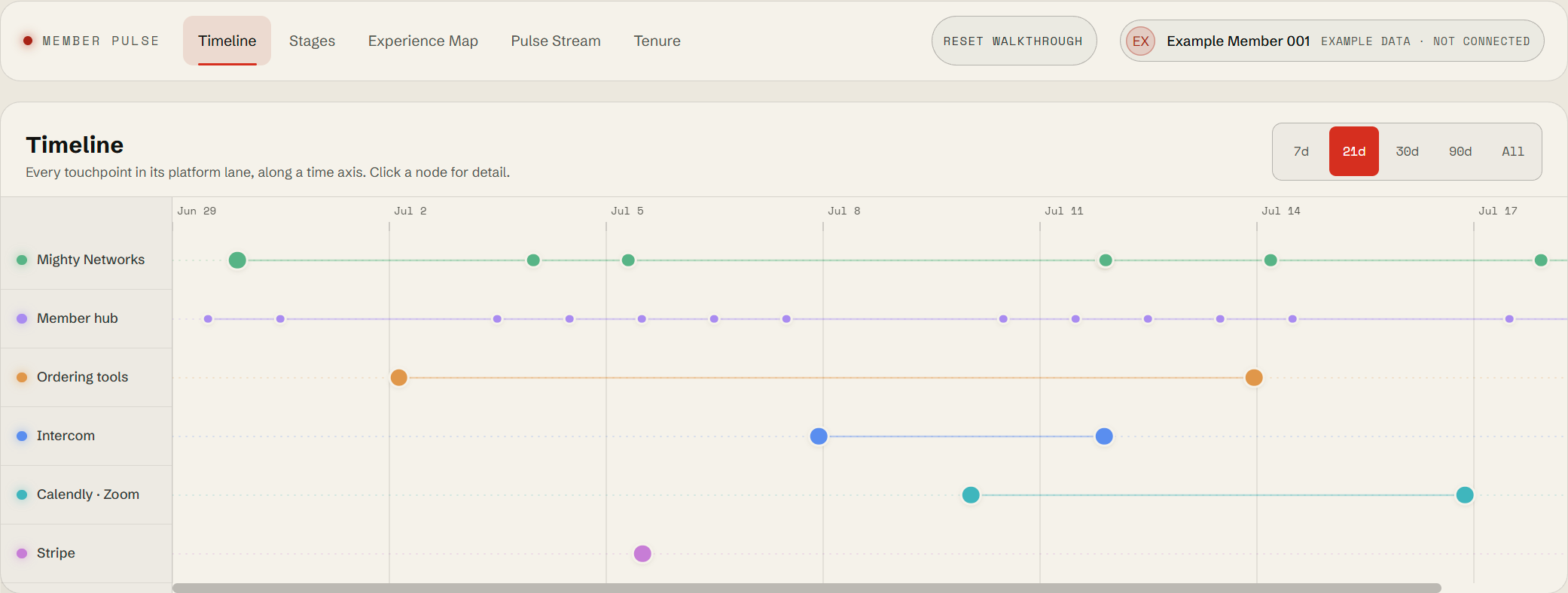Click the Stripe lane label
The image size is (1568, 593).
[56, 553]
